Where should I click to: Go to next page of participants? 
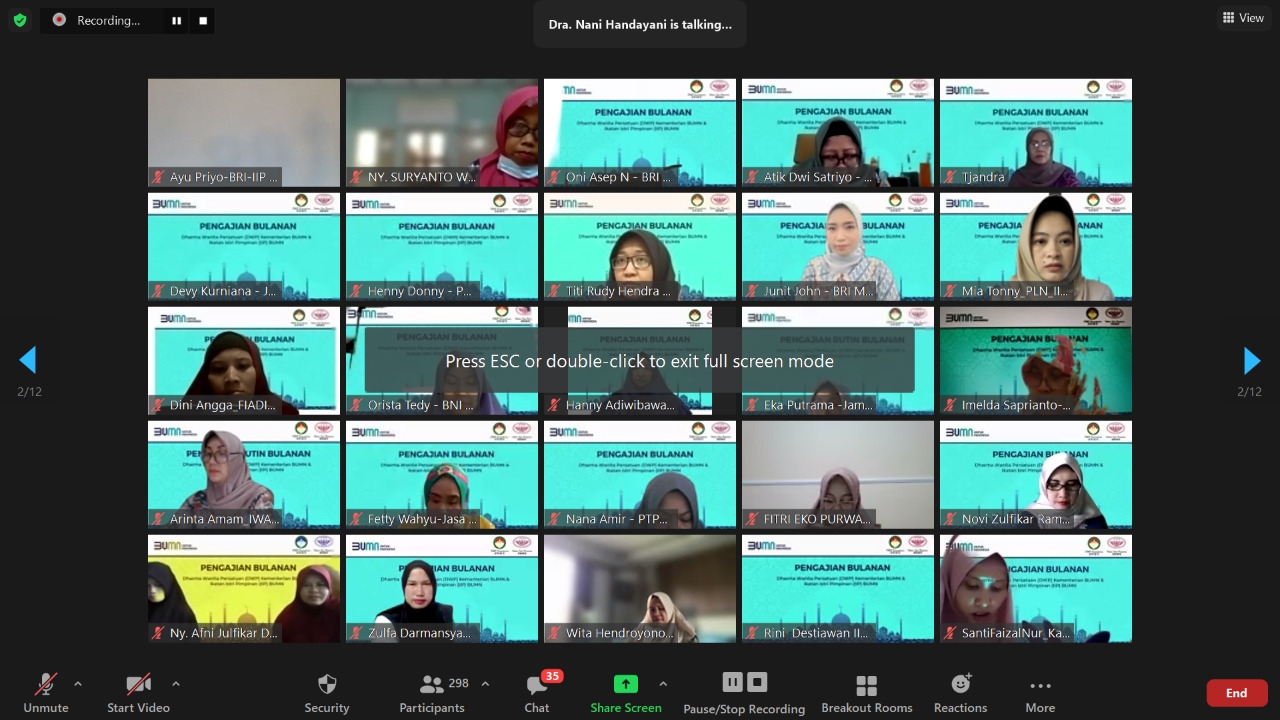click(x=1251, y=360)
